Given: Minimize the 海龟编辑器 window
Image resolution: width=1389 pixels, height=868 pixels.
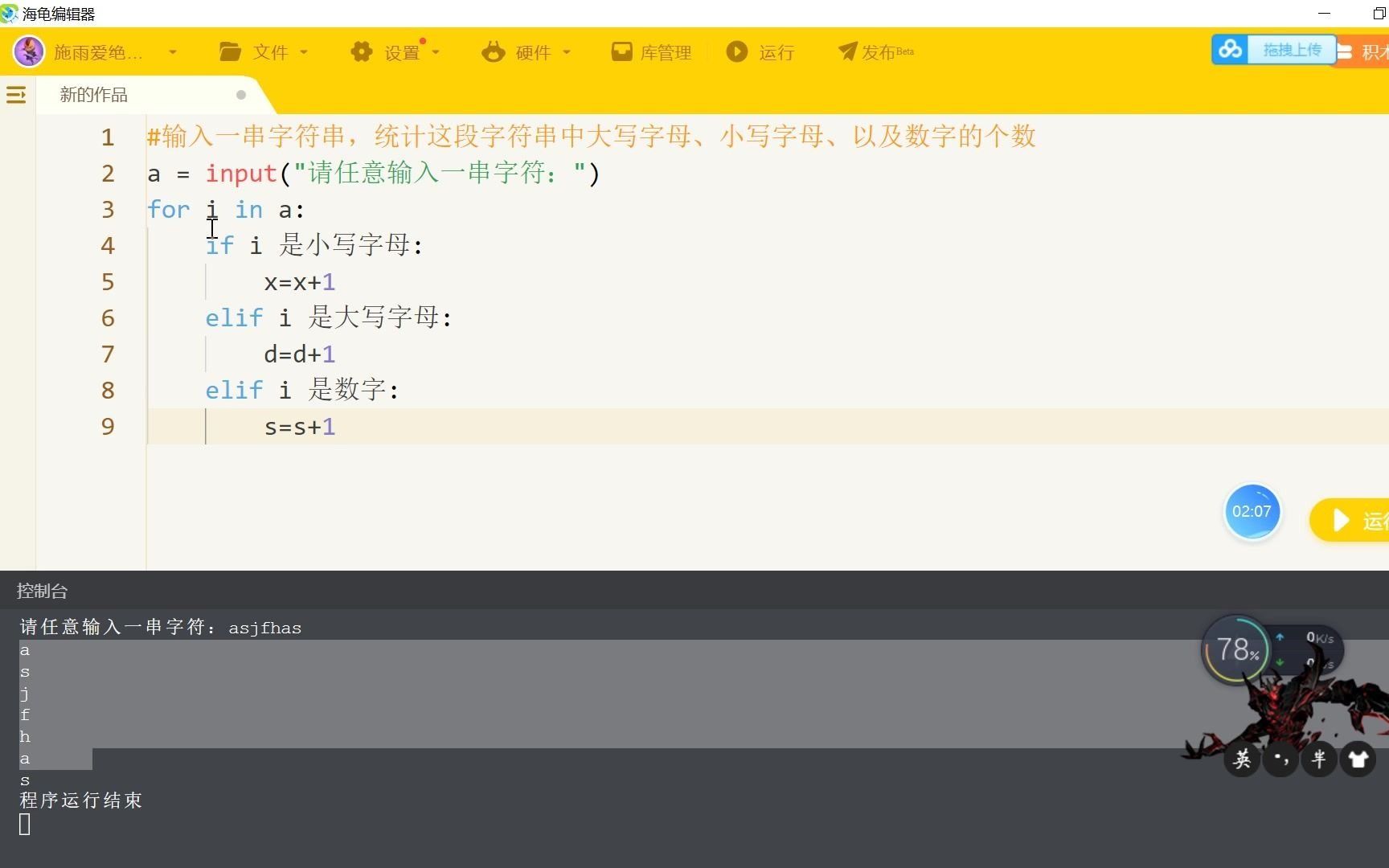Looking at the screenshot, I should coord(1325,14).
